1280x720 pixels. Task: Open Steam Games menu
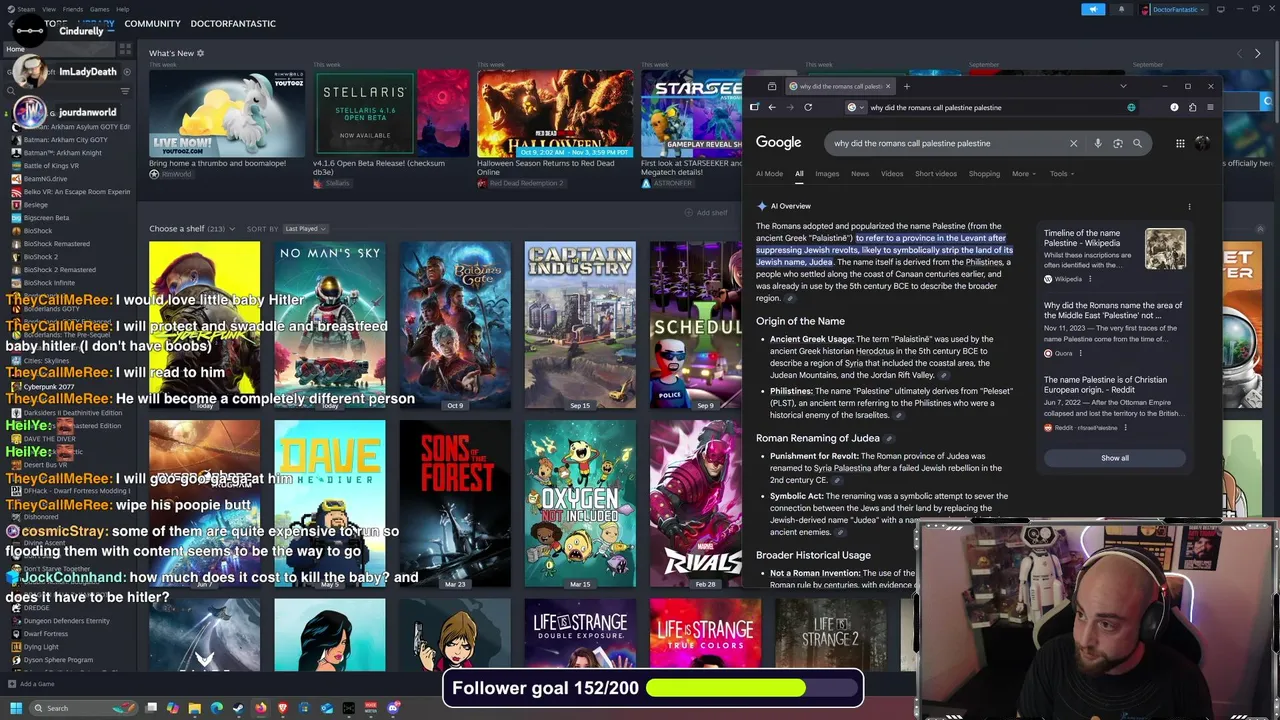[x=100, y=9]
